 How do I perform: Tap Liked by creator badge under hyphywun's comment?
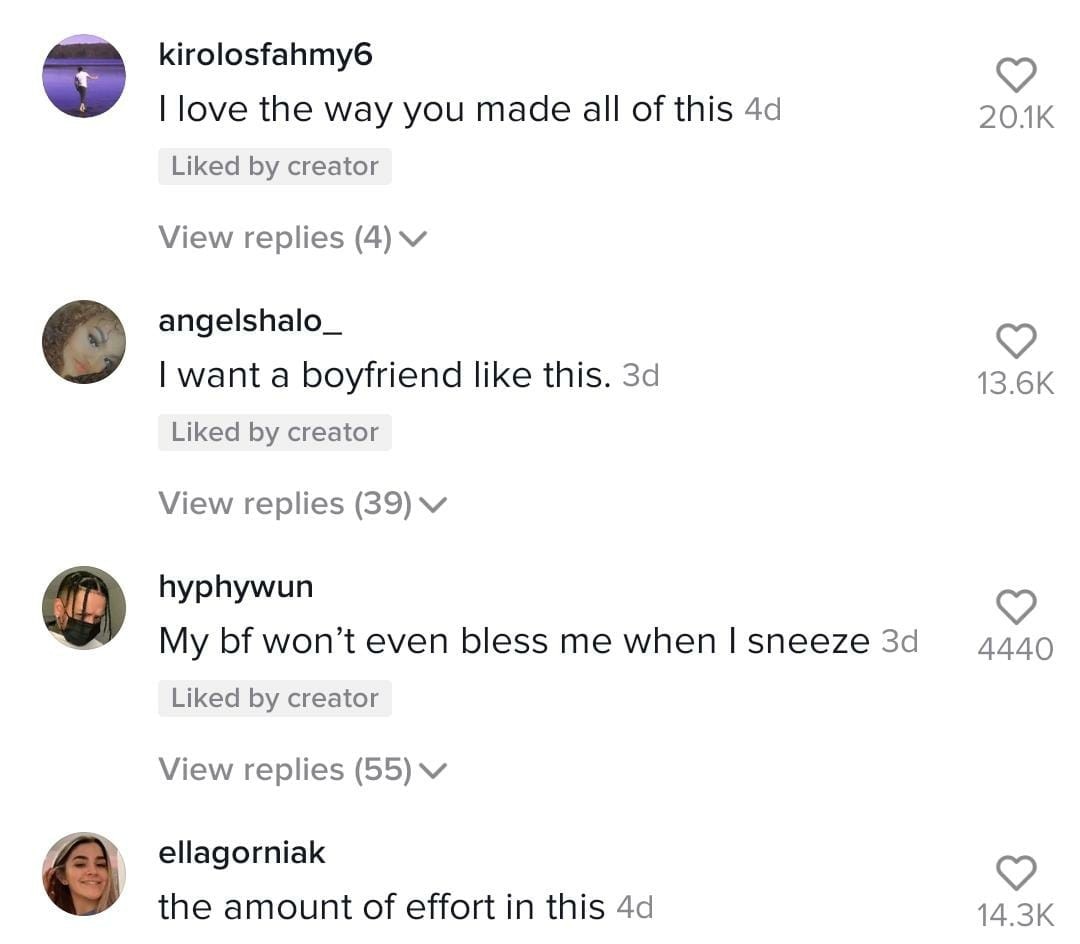coord(274,698)
